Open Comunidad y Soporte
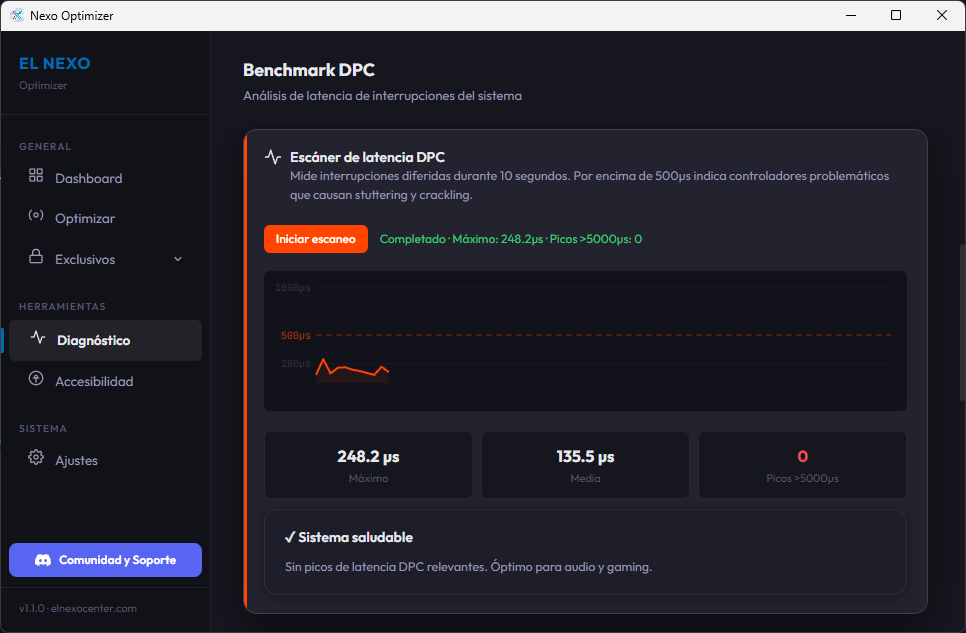 pyautogui.click(x=105, y=560)
